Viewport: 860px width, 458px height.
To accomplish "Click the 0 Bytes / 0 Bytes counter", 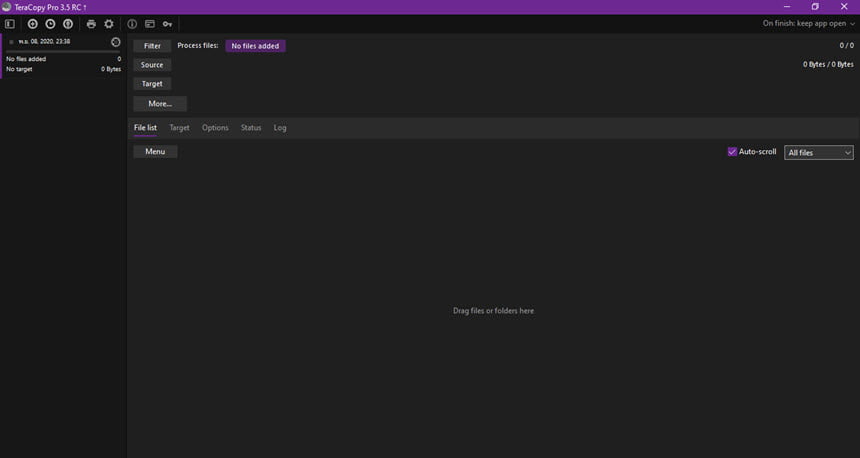I will click(828, 64).
